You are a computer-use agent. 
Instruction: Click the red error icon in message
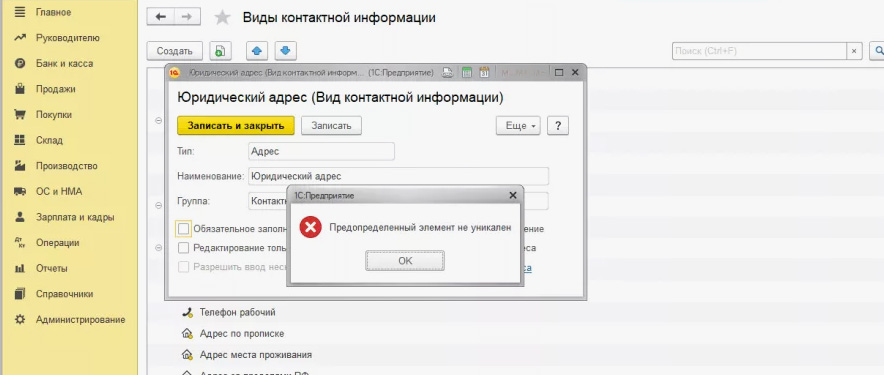[x=310, y=227]
